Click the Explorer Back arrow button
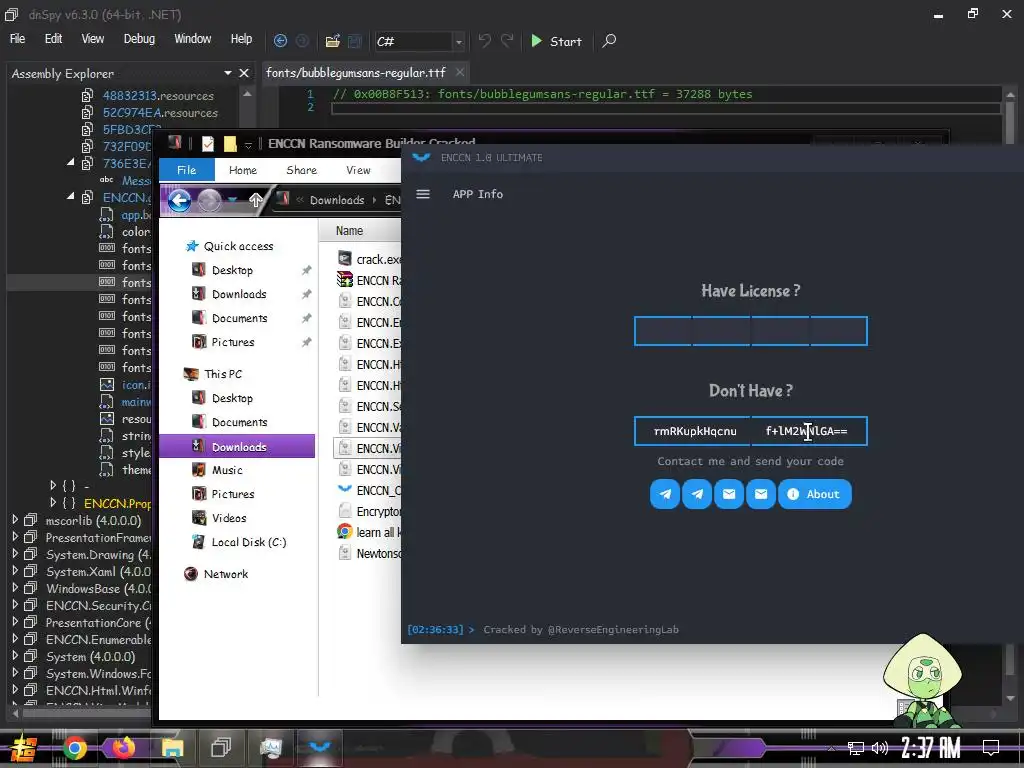Image resolution: width=1024 pixels, height=768 pixels. [x=180, y=200]
